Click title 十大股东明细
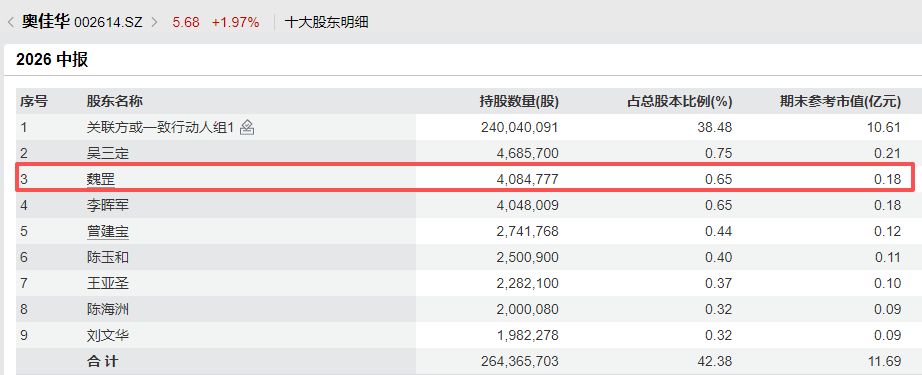Image resolution: width=922 pixels, height=375 pixels. (326, 23)
